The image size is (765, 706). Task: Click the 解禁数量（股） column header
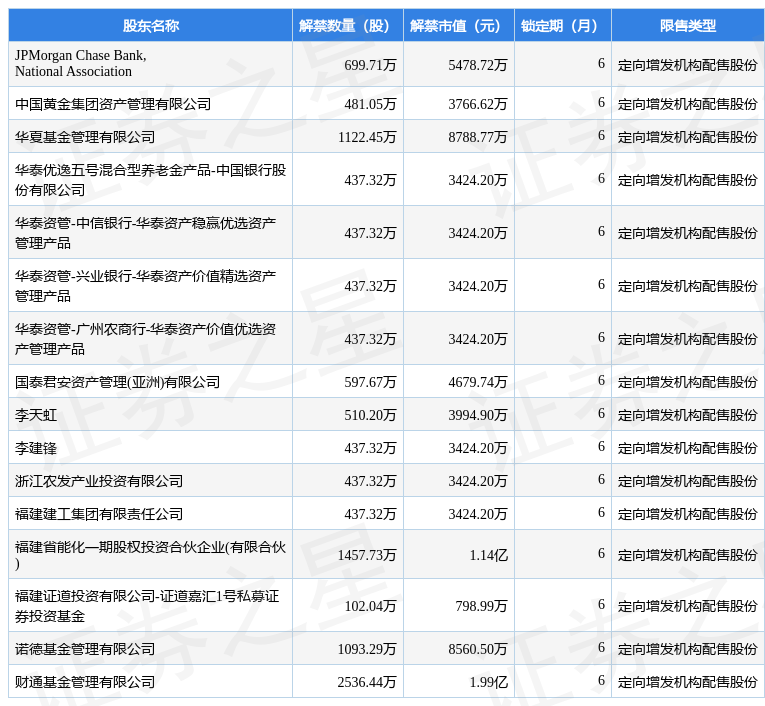[347, 26]
